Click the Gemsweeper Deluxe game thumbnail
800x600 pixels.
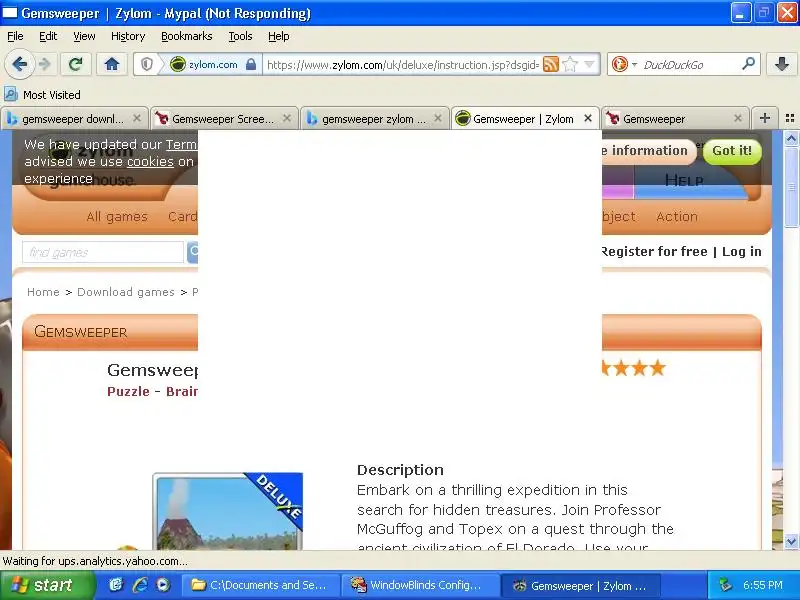228,511
